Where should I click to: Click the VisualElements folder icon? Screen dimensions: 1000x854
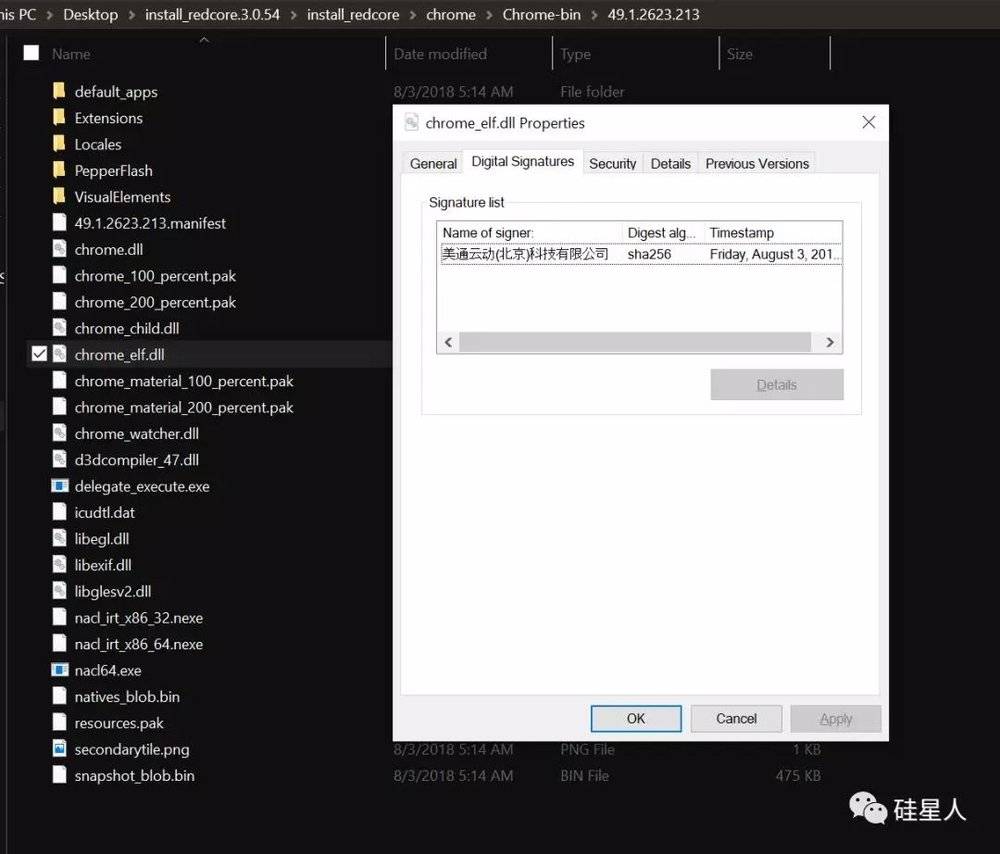[x=59, y=196]
